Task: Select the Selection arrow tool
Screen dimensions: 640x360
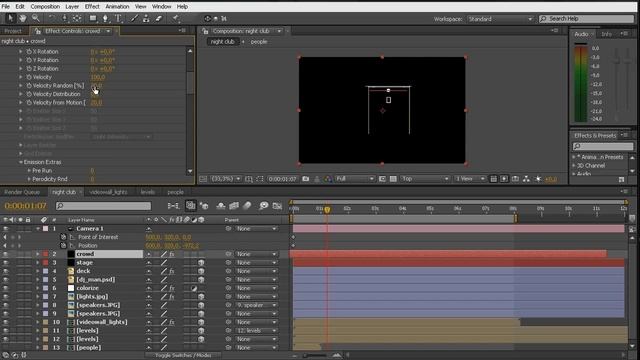Action: pos(10,18)
